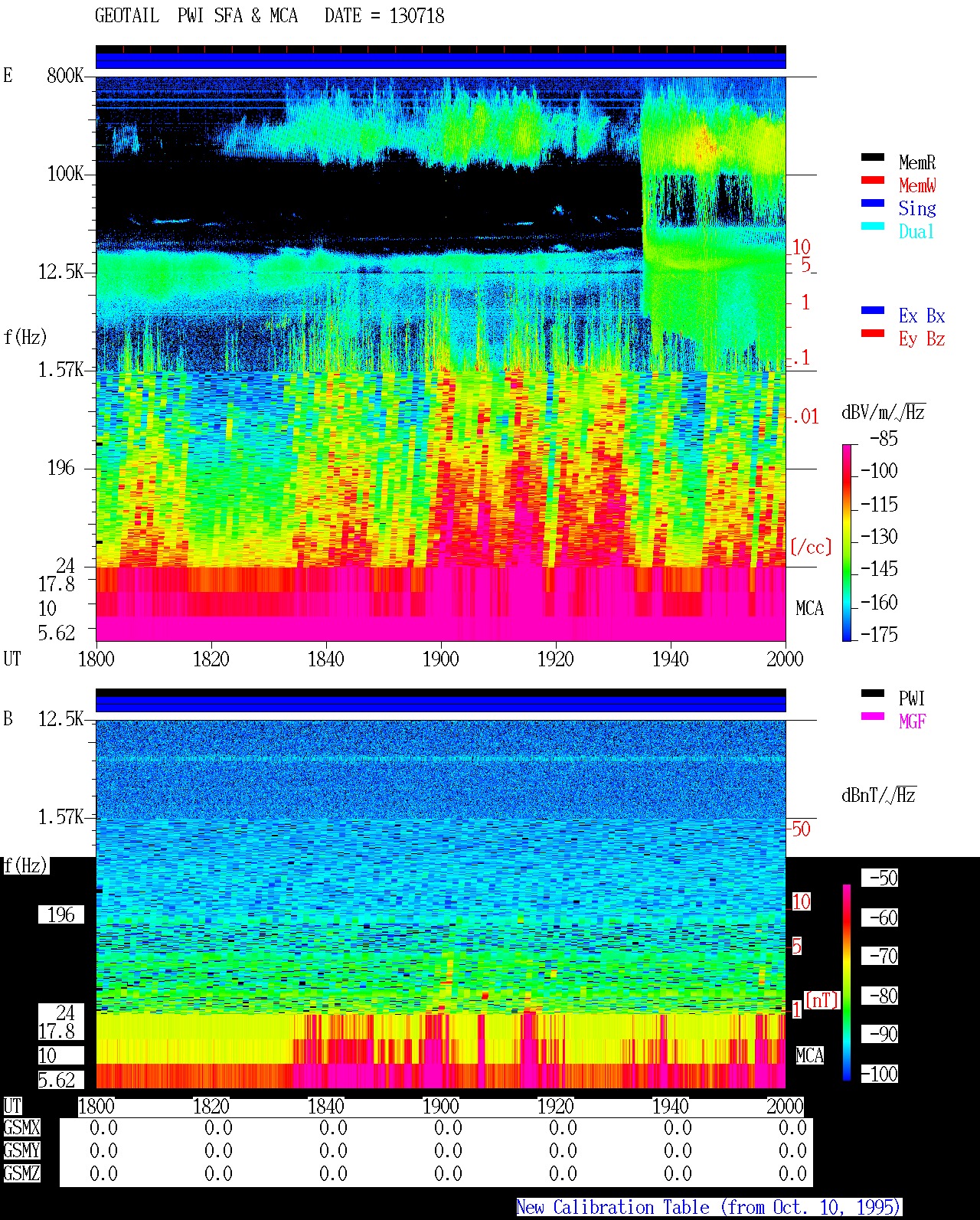The width and height of the screenshot is (980, 1220).
Task: Click the 'E' electric panel label
Action: pyautogui.click(x=8, y=75)
